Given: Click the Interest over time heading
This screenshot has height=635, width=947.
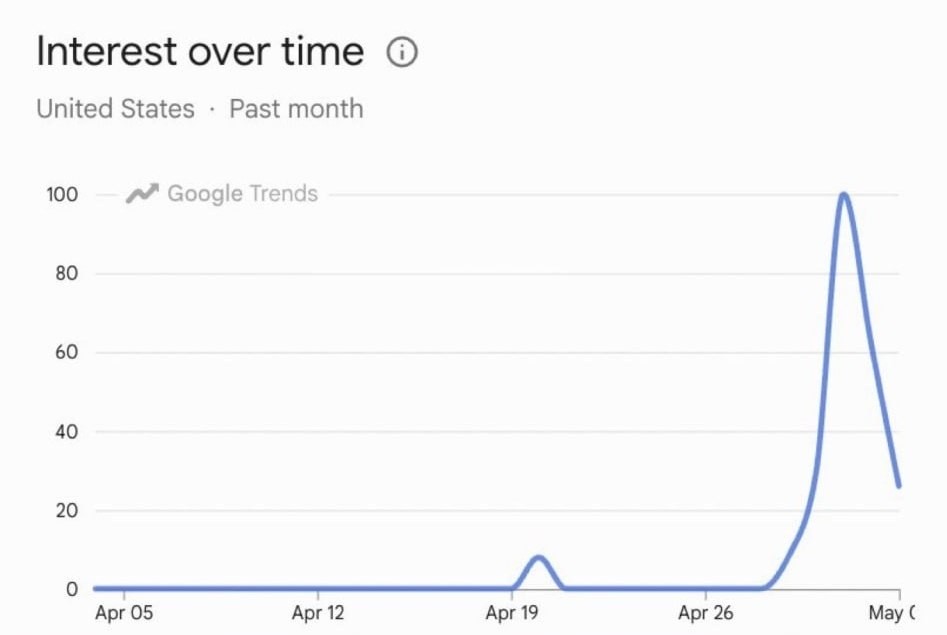Looking at the screenshot, I should point(200,51).
